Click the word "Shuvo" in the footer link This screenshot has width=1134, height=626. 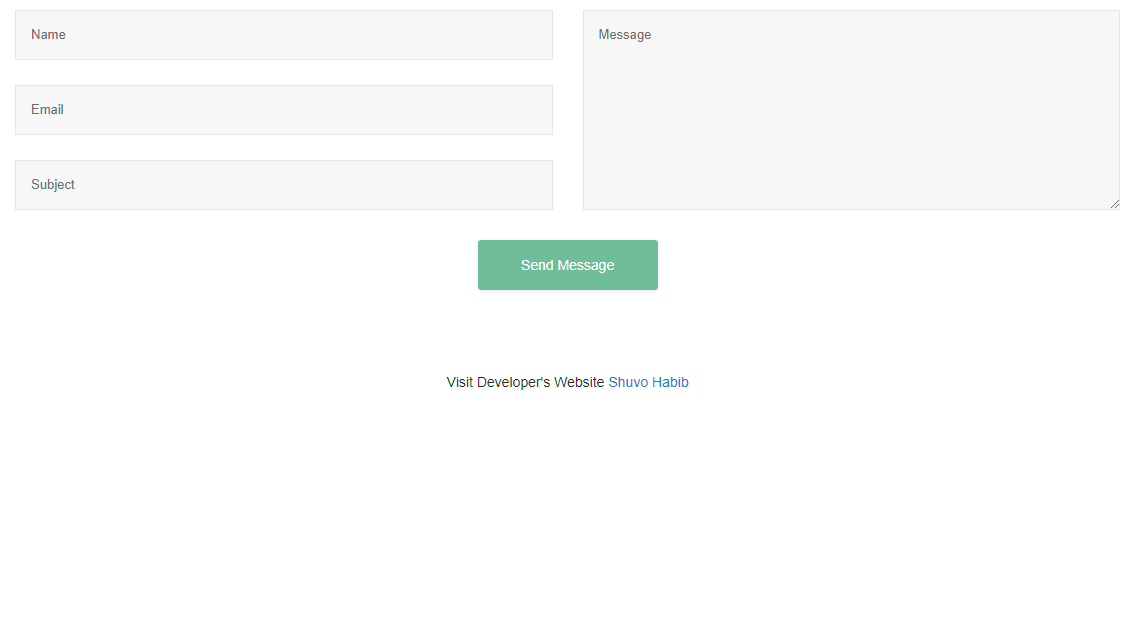628,382
